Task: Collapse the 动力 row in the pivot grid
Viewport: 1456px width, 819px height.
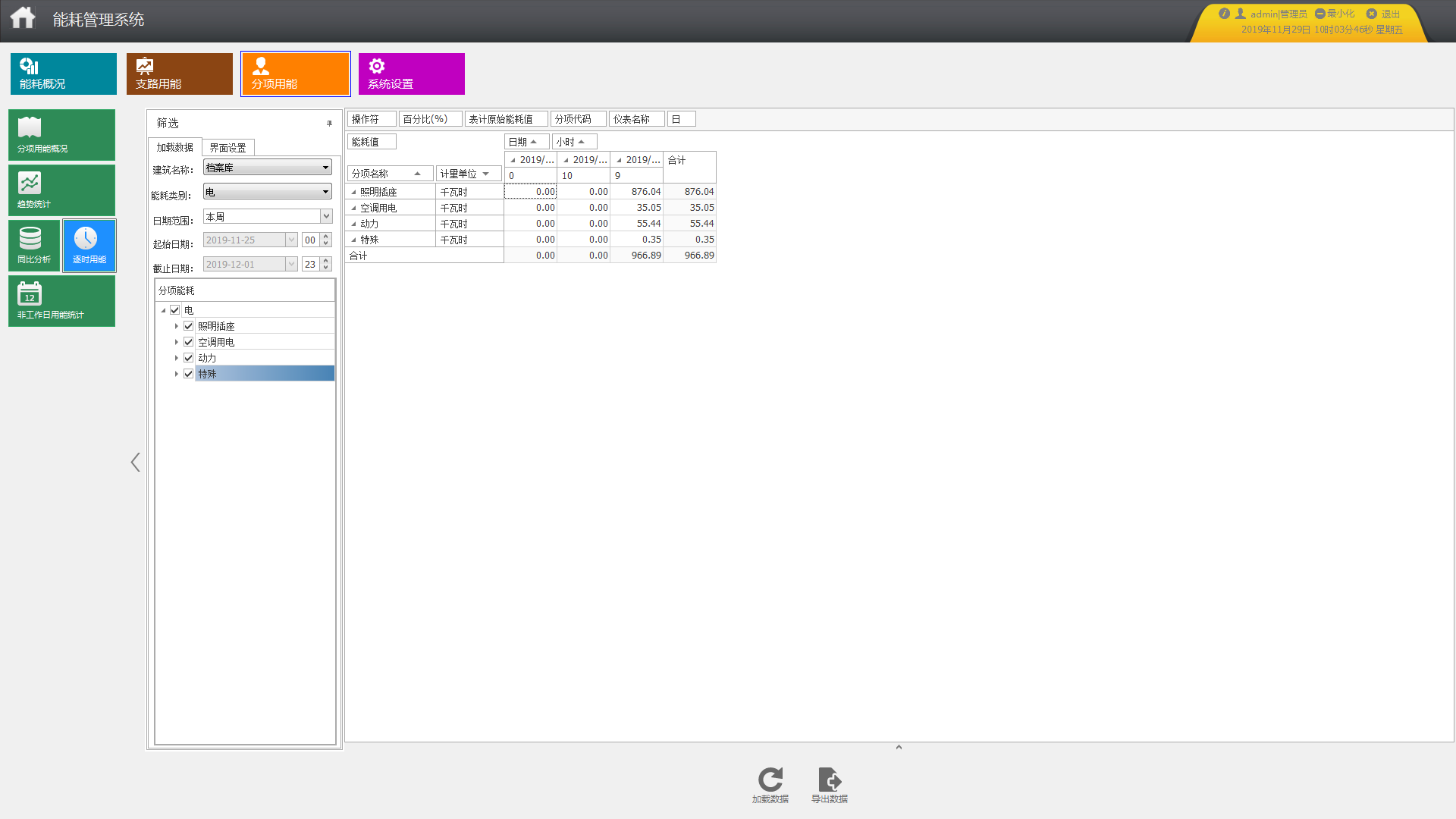Action: pos(353,224)
